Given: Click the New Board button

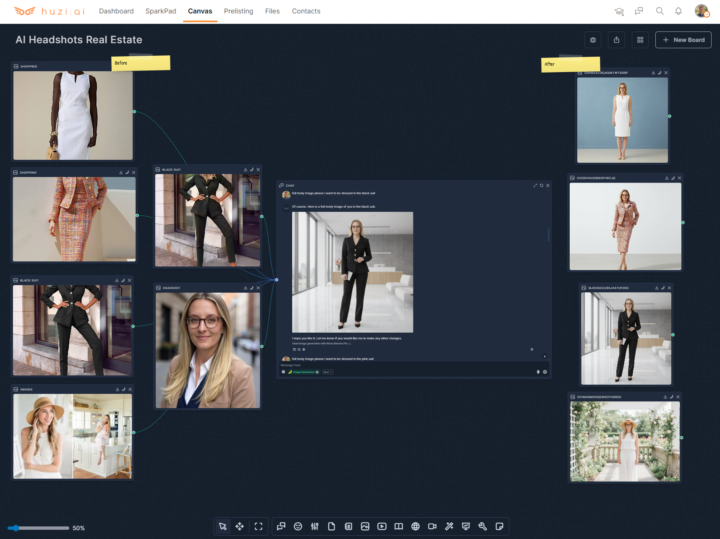Looking at the screenshot, I should pyautogui.click(x=683, y=40).
